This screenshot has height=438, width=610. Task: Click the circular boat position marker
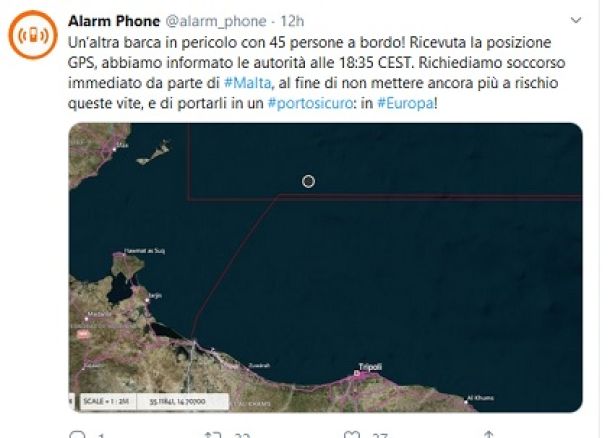[x=309, y=181]
